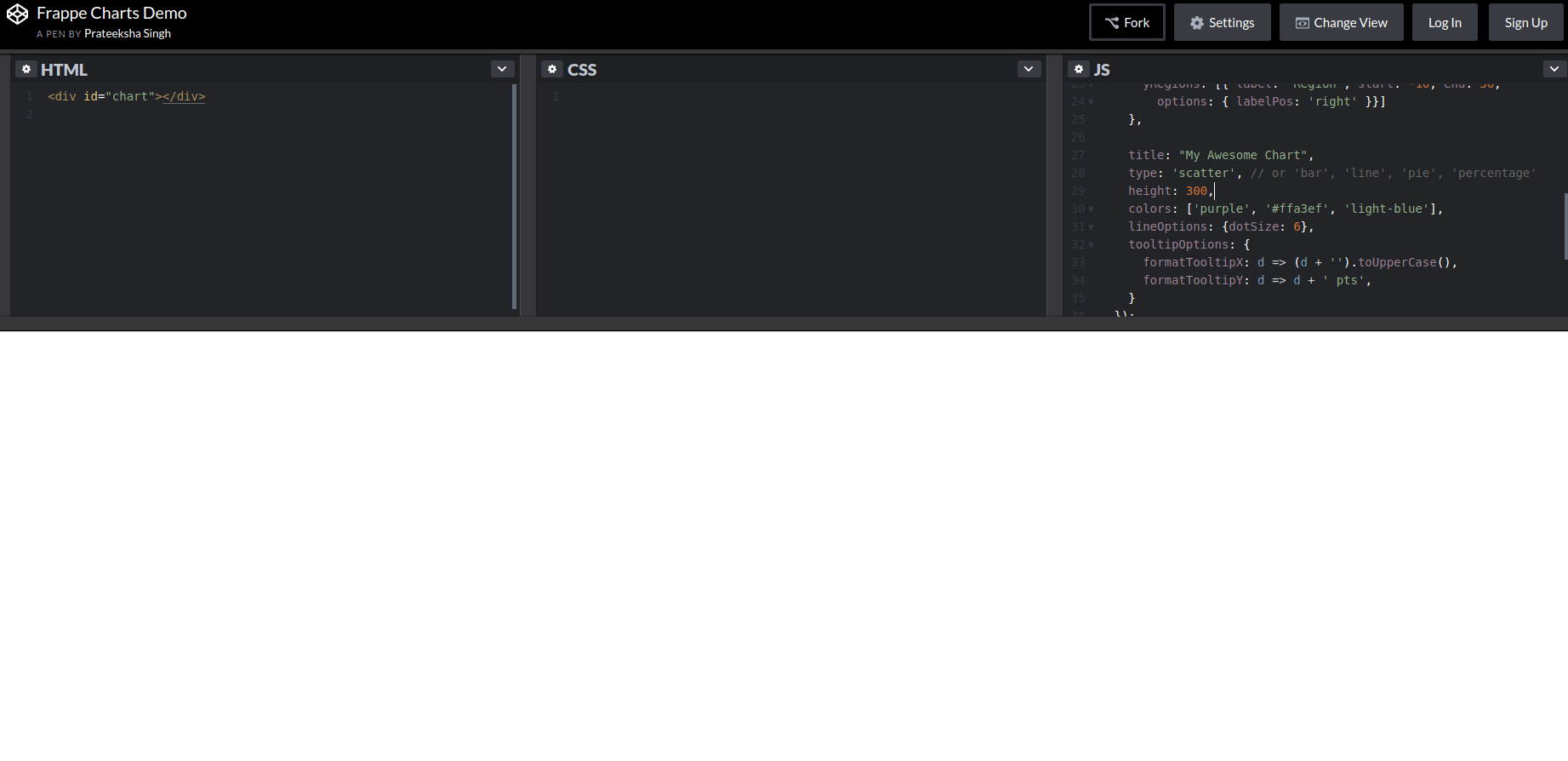Click the Log In button
Screen dimensions: 1568x761
(x=1445, y=22)
